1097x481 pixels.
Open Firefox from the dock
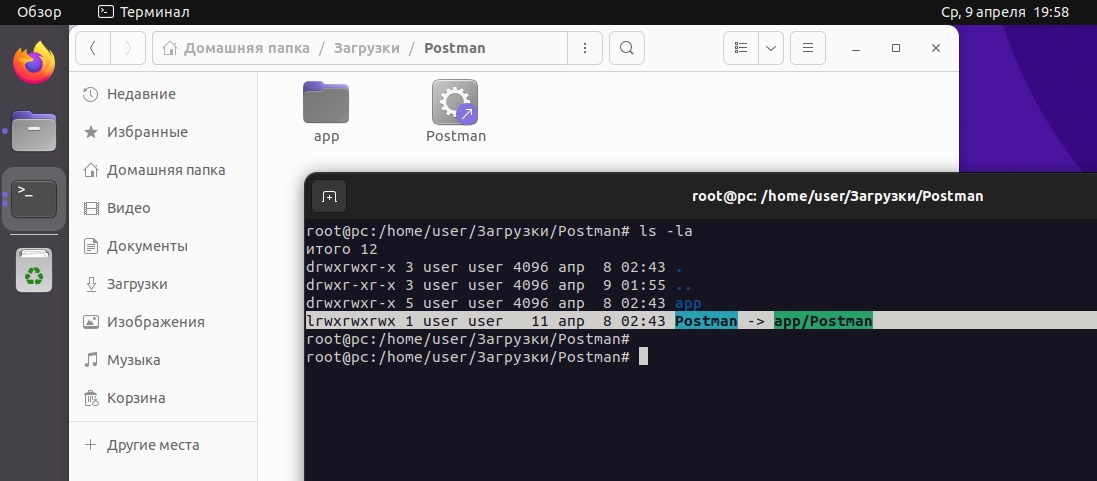[34, 63]
